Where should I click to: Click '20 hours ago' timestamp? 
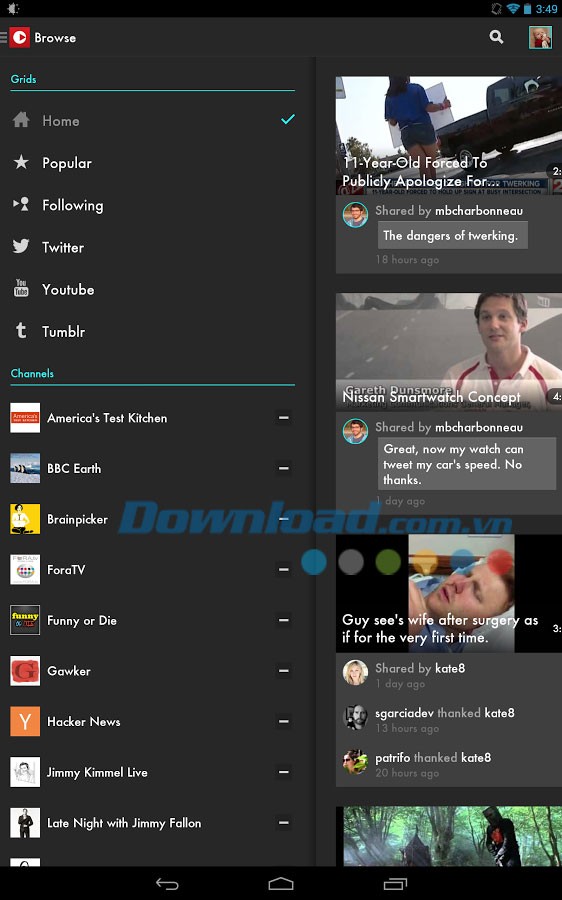point(407,773)
